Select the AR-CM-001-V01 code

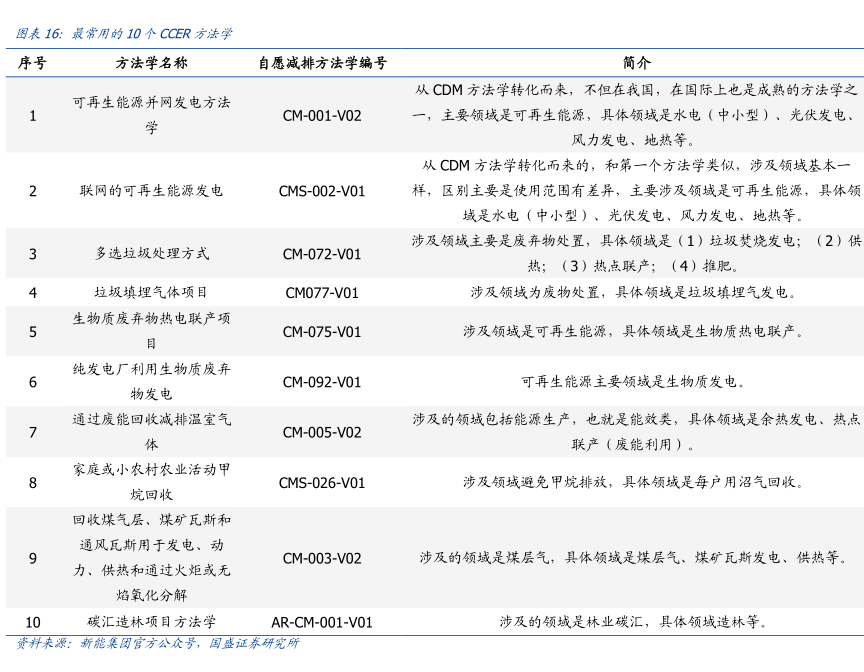pos(322,622)
